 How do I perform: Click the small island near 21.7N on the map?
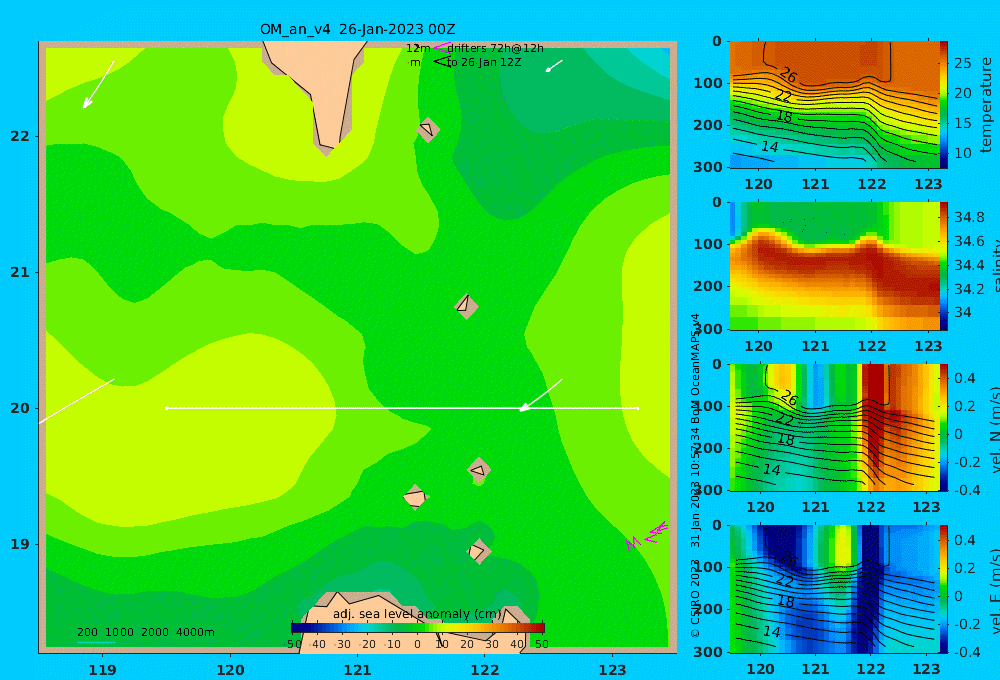tap(428, 129)
